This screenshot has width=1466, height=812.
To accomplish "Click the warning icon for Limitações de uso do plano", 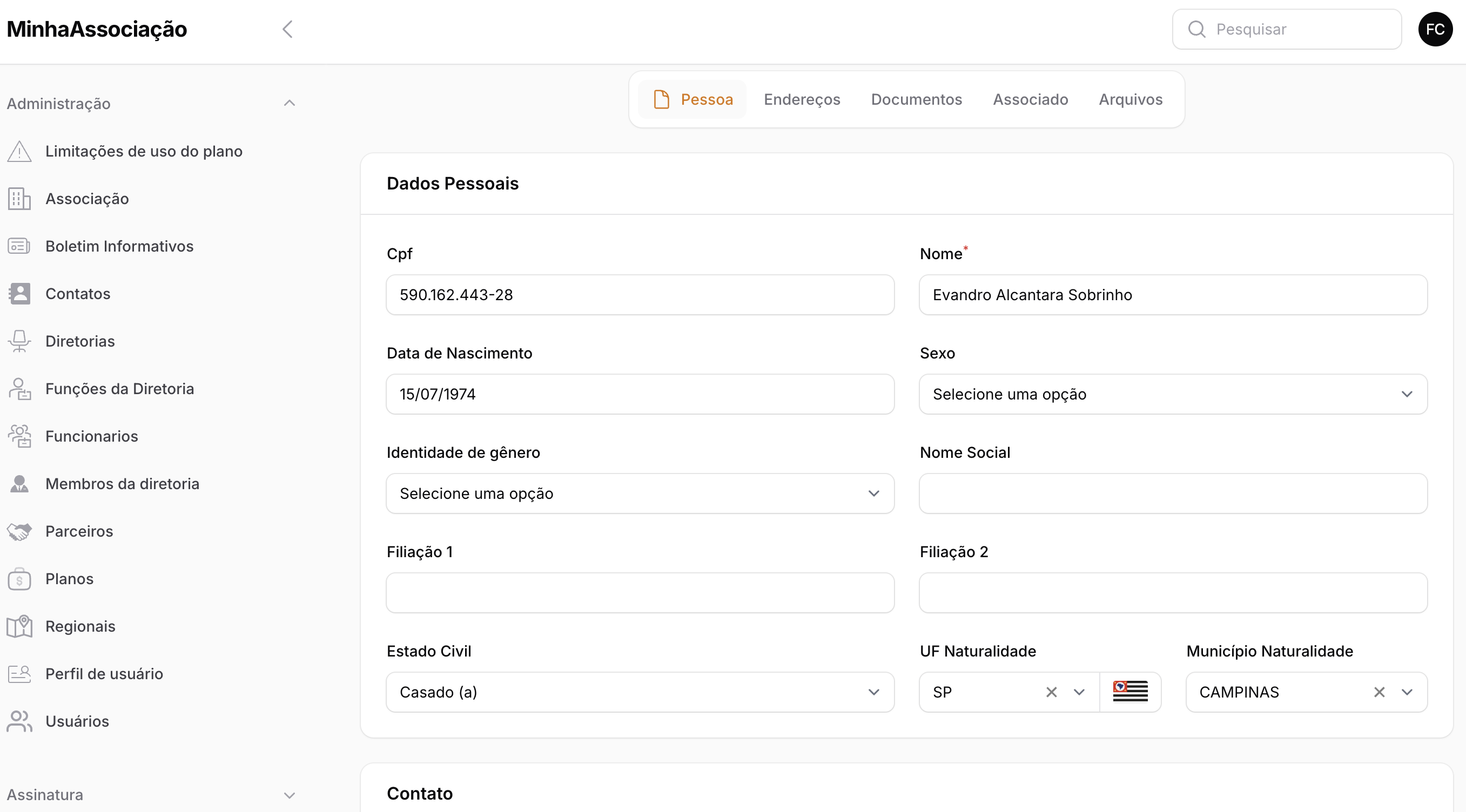I will pos(19,151).
